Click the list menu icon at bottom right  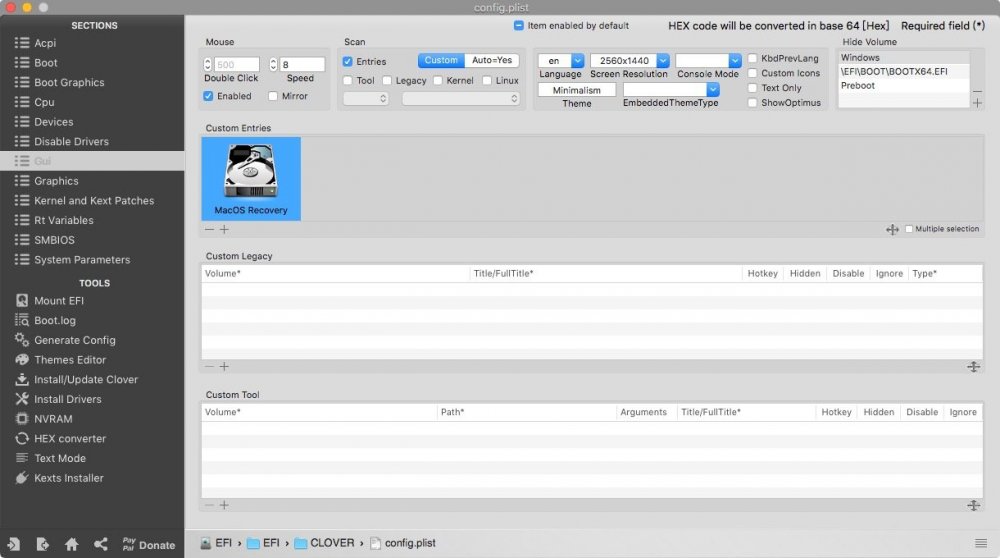point(981,543)
